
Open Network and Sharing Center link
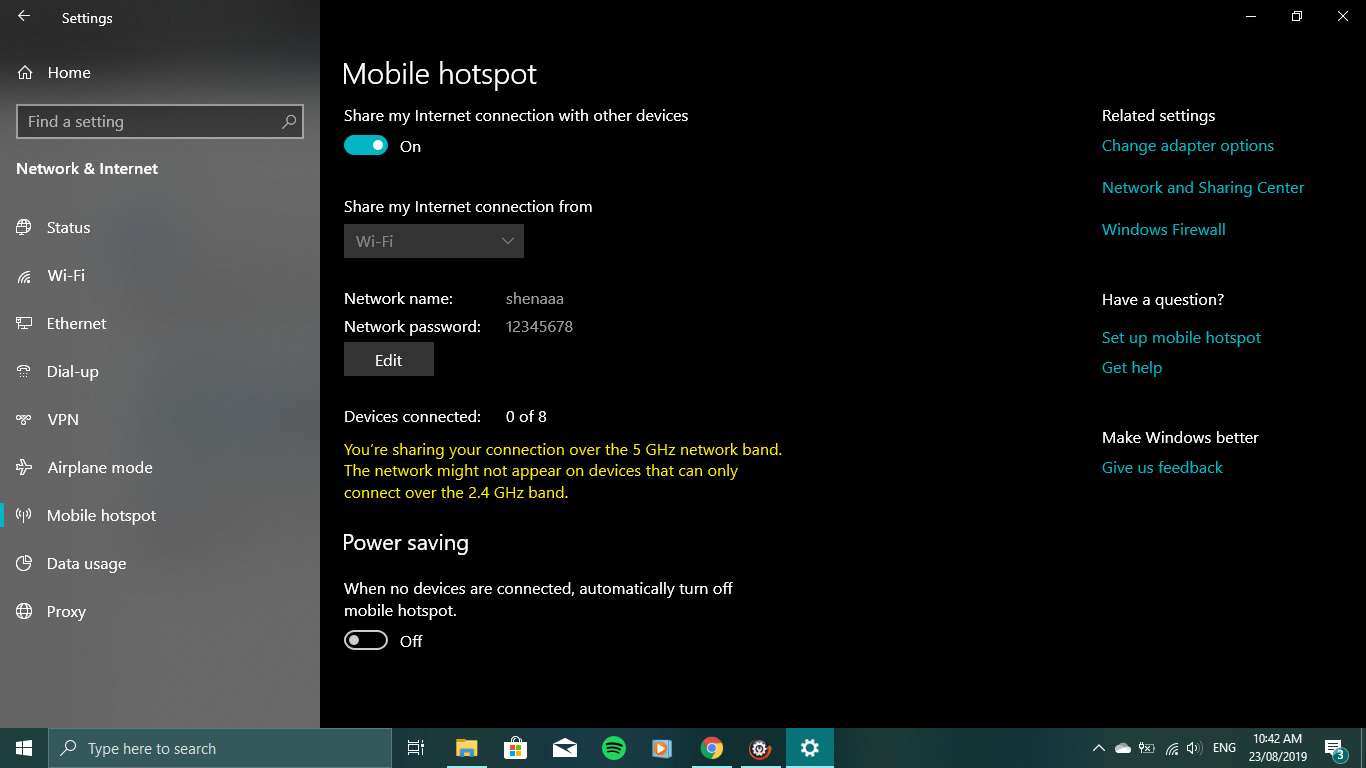(x=1203, y=188)
